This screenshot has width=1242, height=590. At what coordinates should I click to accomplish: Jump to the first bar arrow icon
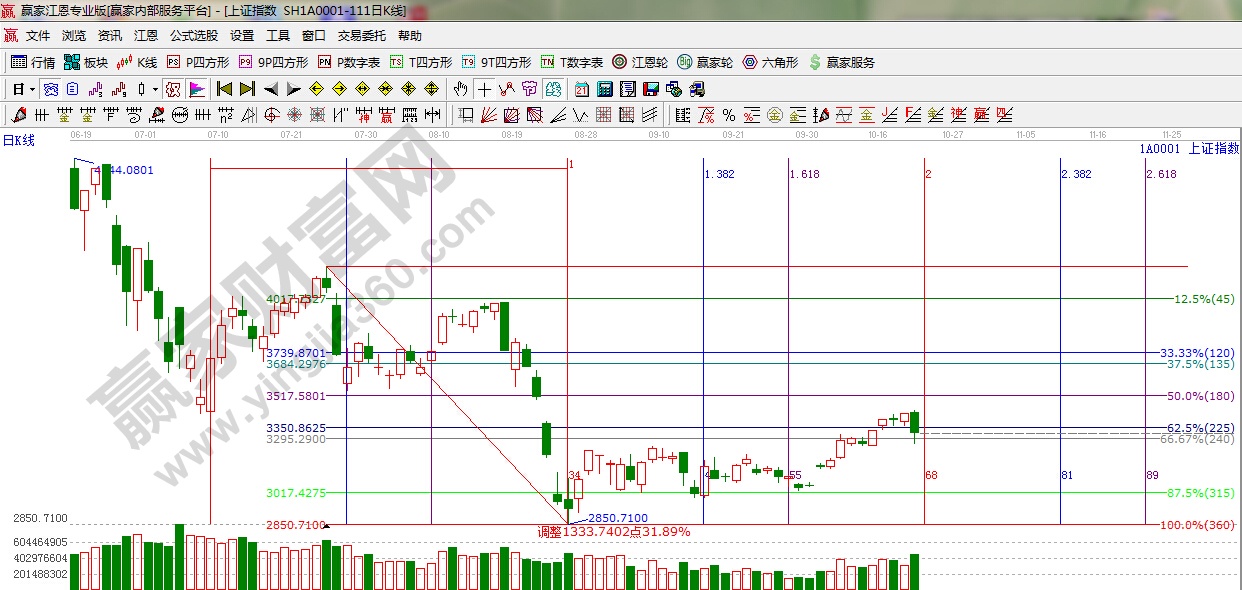(224, 89)
